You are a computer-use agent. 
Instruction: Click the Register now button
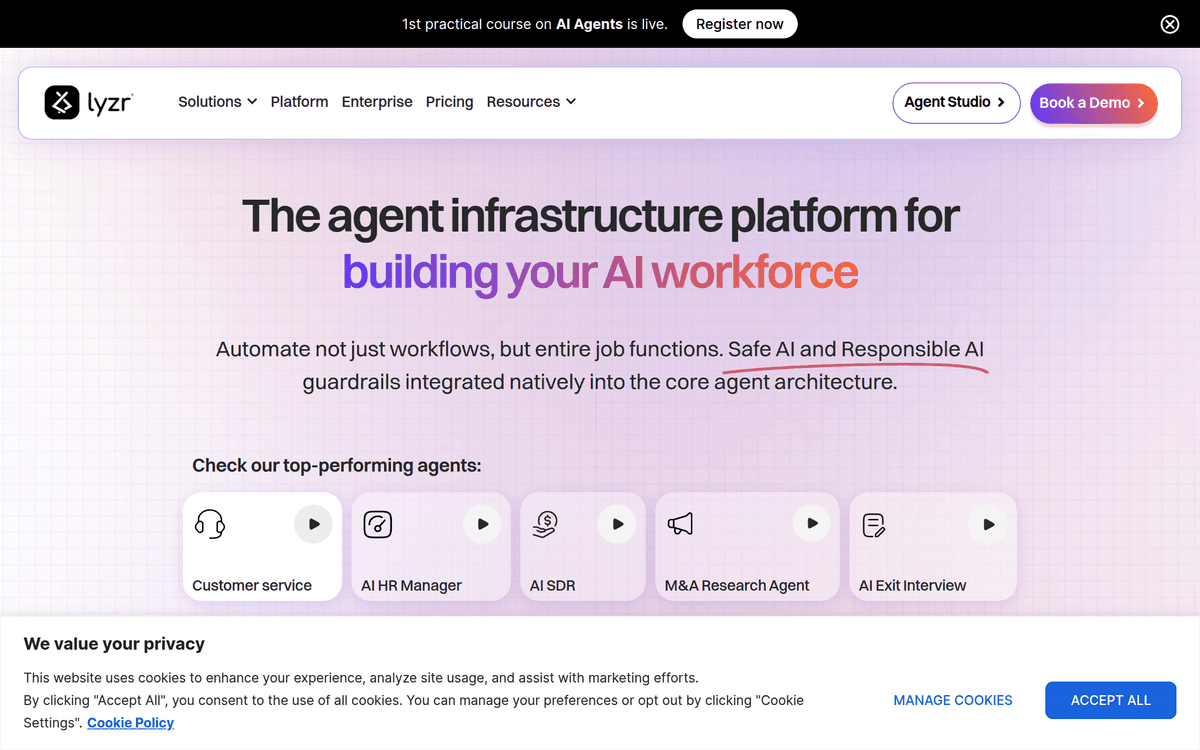[740, 24]
